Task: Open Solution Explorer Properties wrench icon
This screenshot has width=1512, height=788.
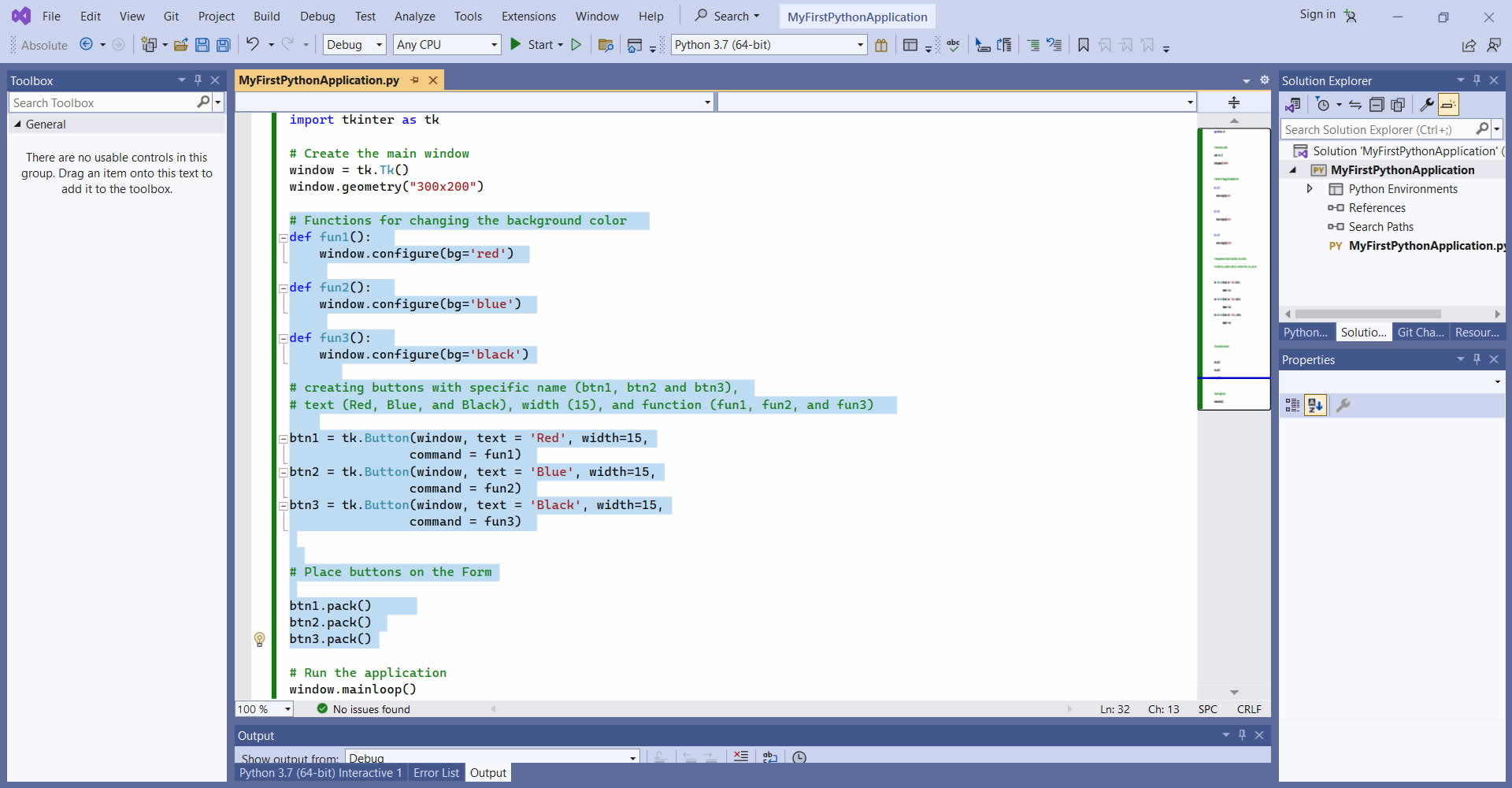Action: click(x=1426, y=105)
